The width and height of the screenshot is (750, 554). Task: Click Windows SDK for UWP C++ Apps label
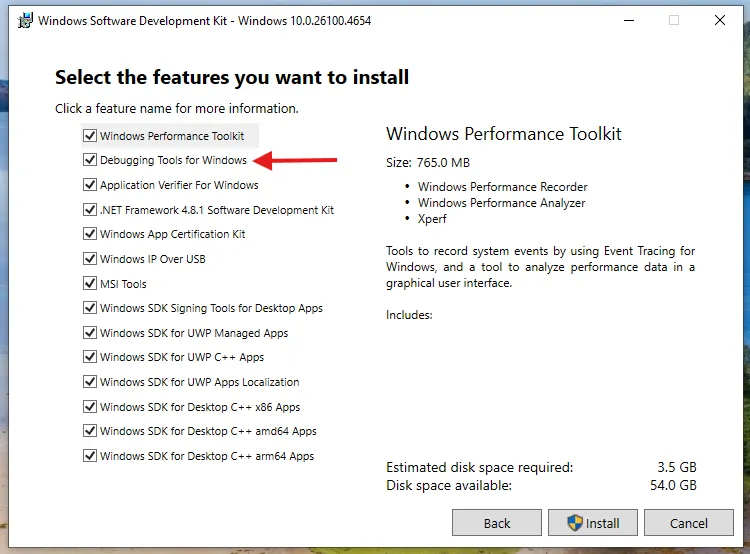[182, 357]
